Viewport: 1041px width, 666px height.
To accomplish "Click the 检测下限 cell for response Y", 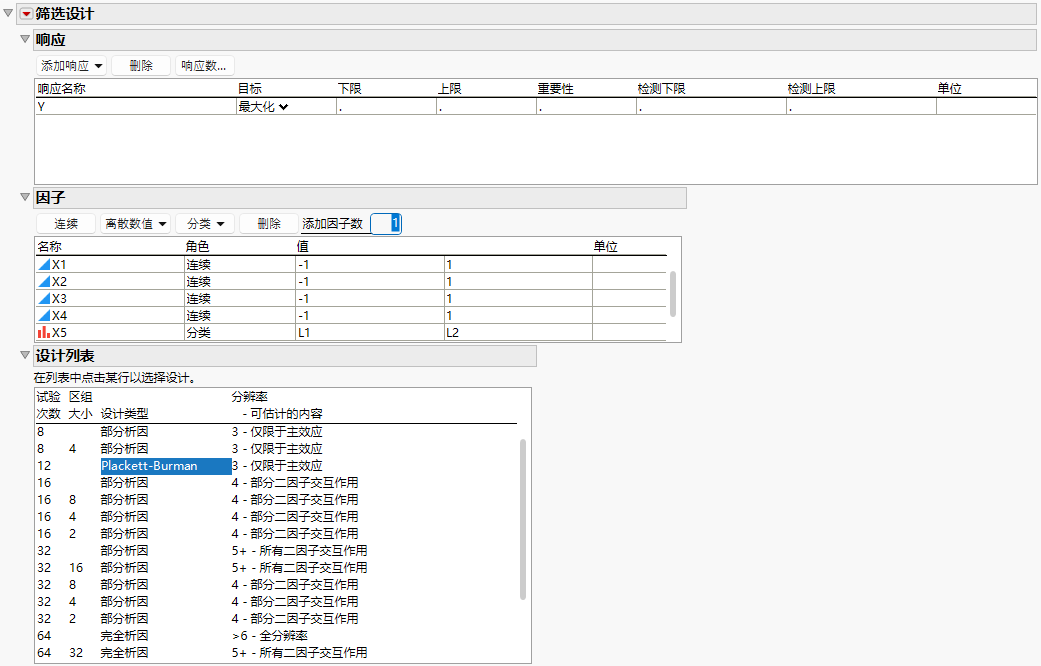I will click(x=711, y=107).
